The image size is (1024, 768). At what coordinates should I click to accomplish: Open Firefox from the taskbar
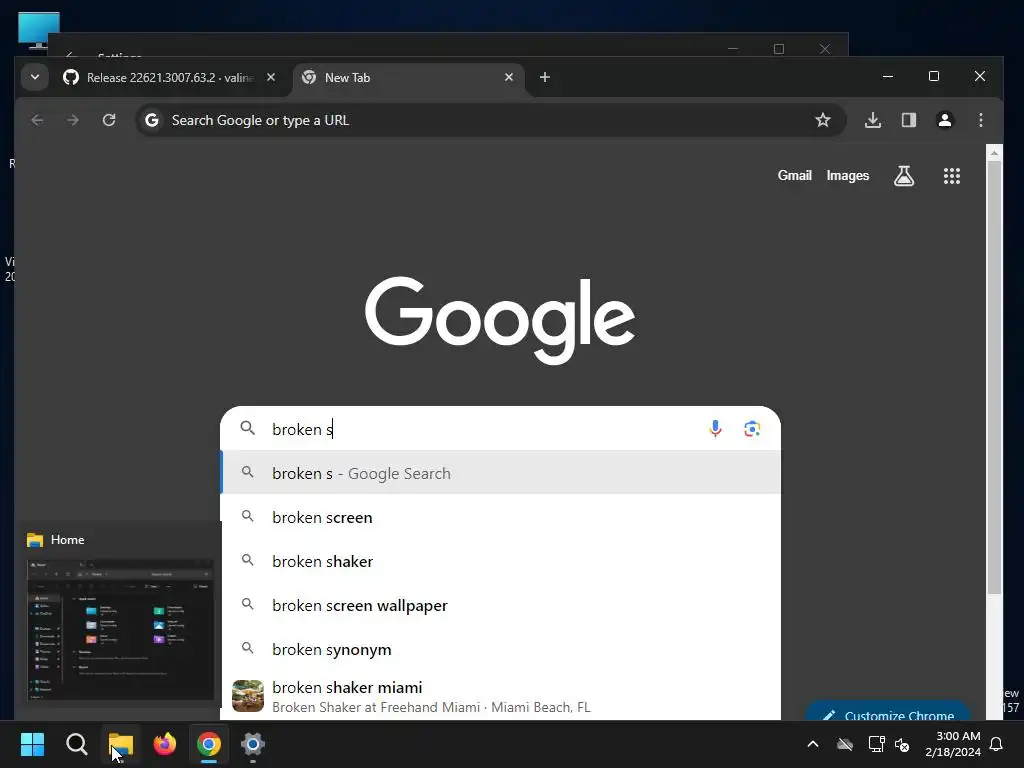[165, 744]
